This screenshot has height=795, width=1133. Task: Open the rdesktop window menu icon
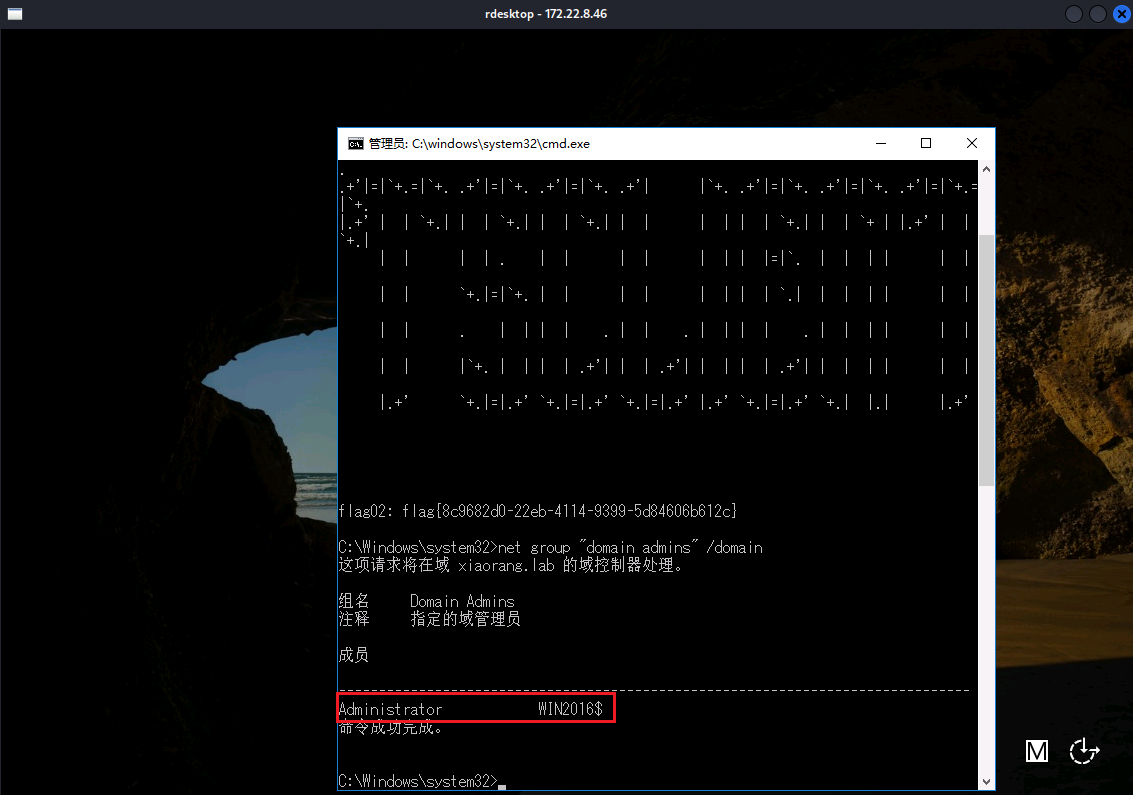[15, 14]
